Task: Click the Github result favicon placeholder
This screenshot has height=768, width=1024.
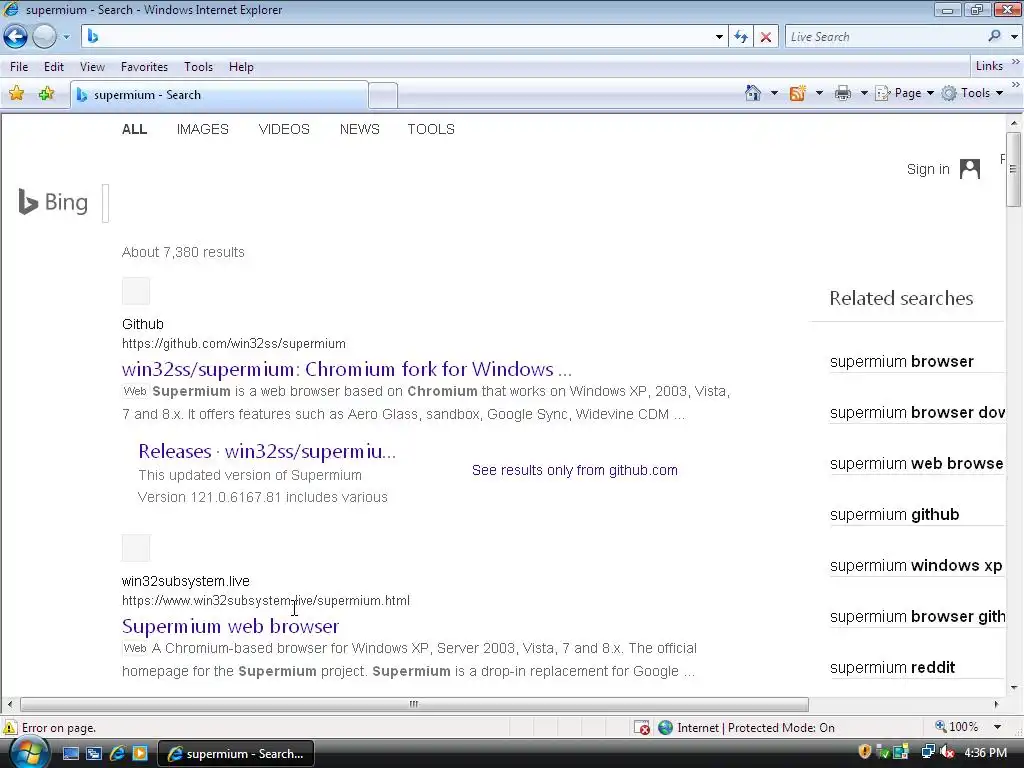Action: (136, 291)
